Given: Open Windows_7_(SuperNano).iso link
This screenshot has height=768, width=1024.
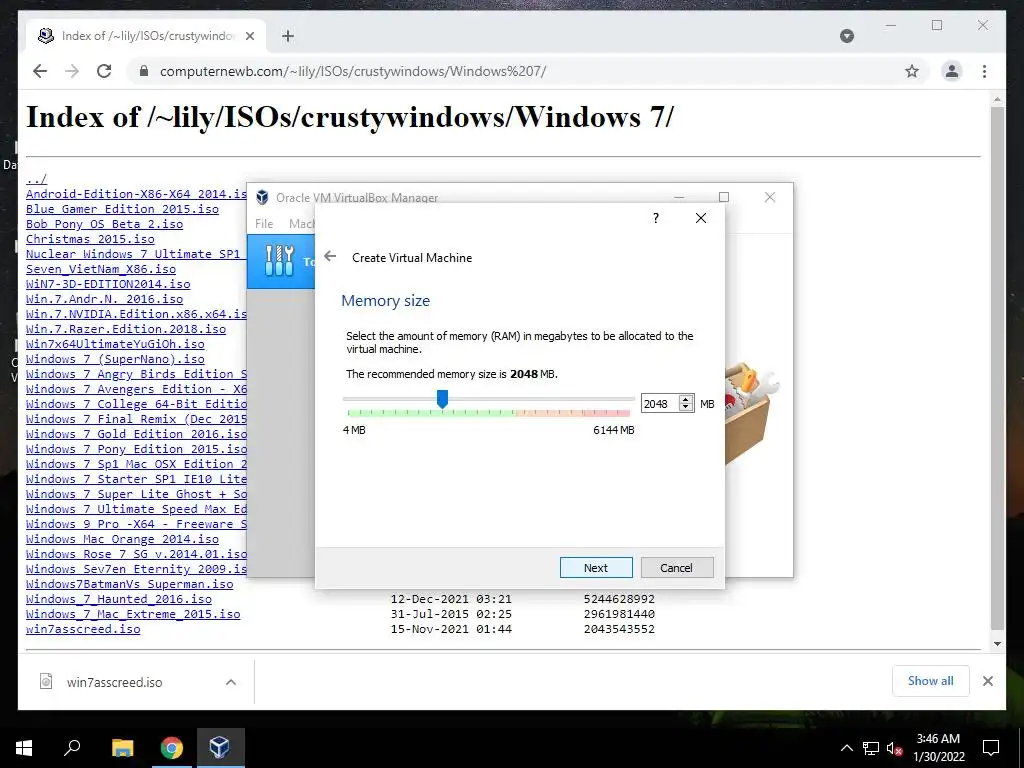Looking at the screenshot, I should 115,359.
